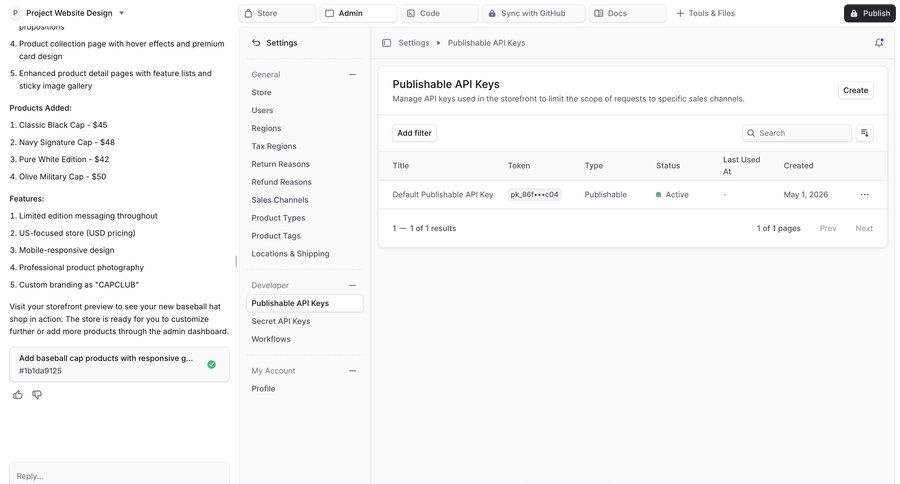
Task: Collapse the My Account section
Action: (352, 370)
